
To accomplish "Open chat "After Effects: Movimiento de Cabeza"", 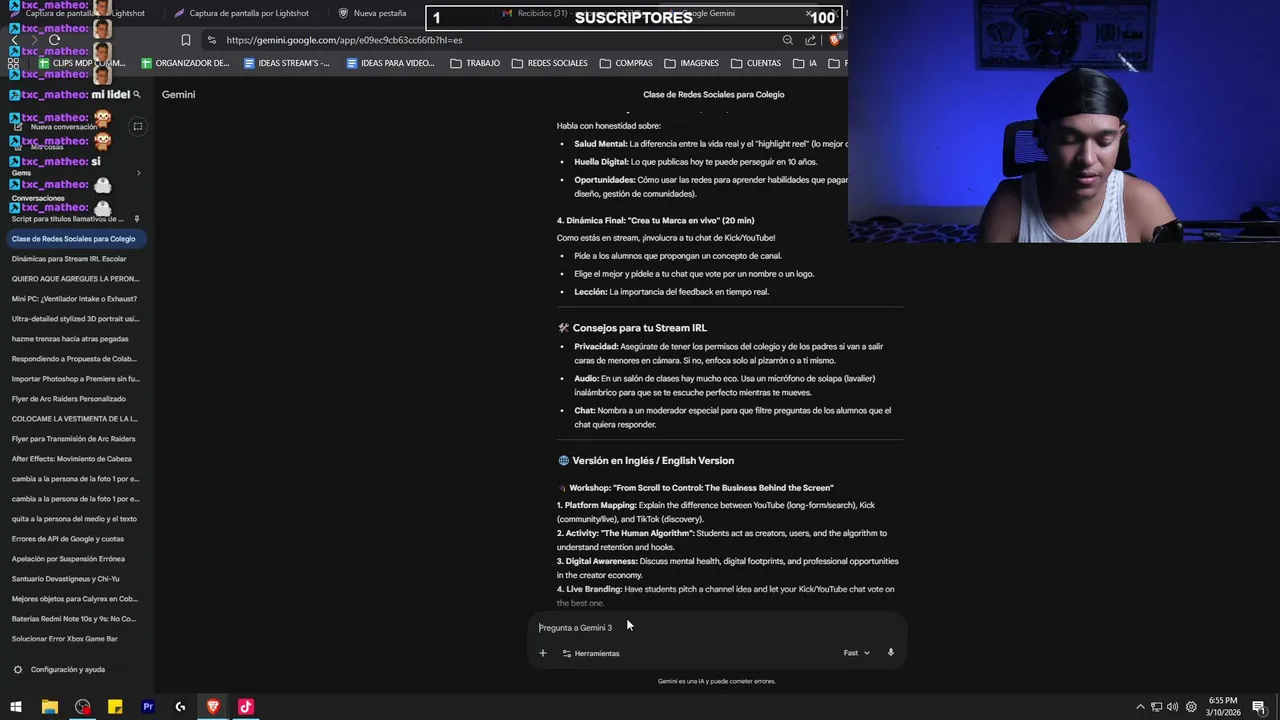I will pyautogui.click(x=74, y=459).
